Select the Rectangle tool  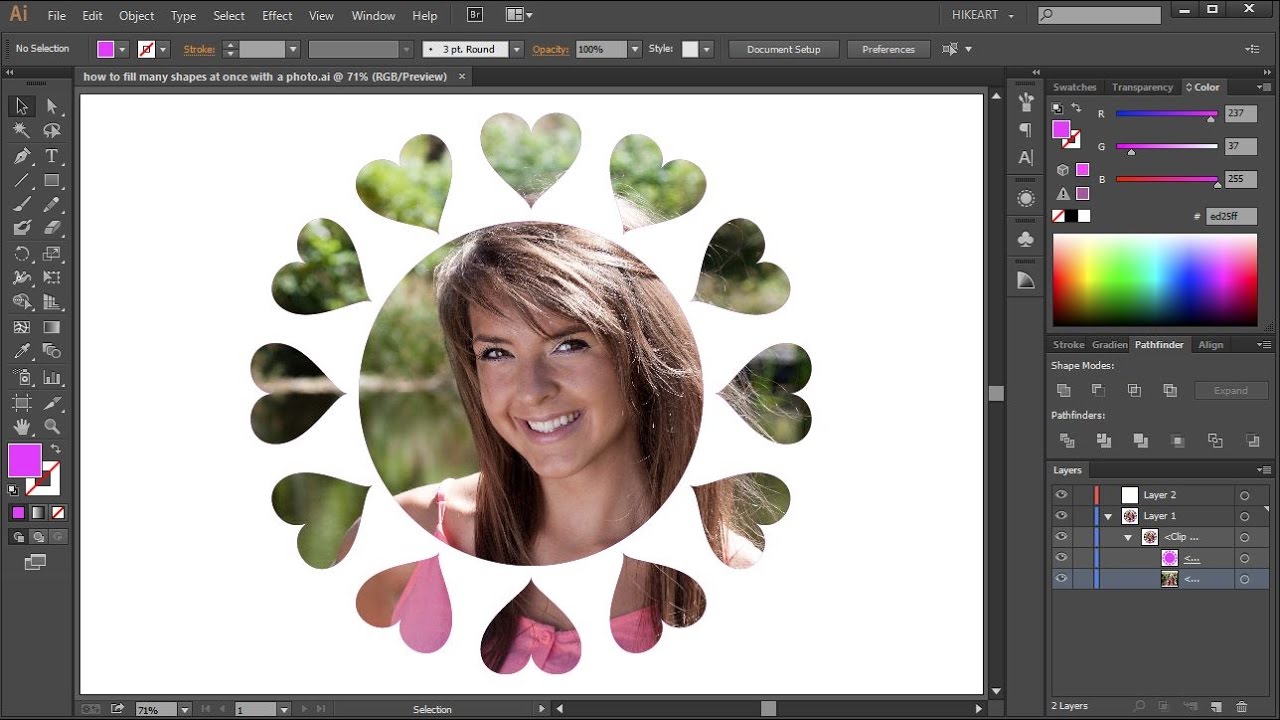[52, 181]
